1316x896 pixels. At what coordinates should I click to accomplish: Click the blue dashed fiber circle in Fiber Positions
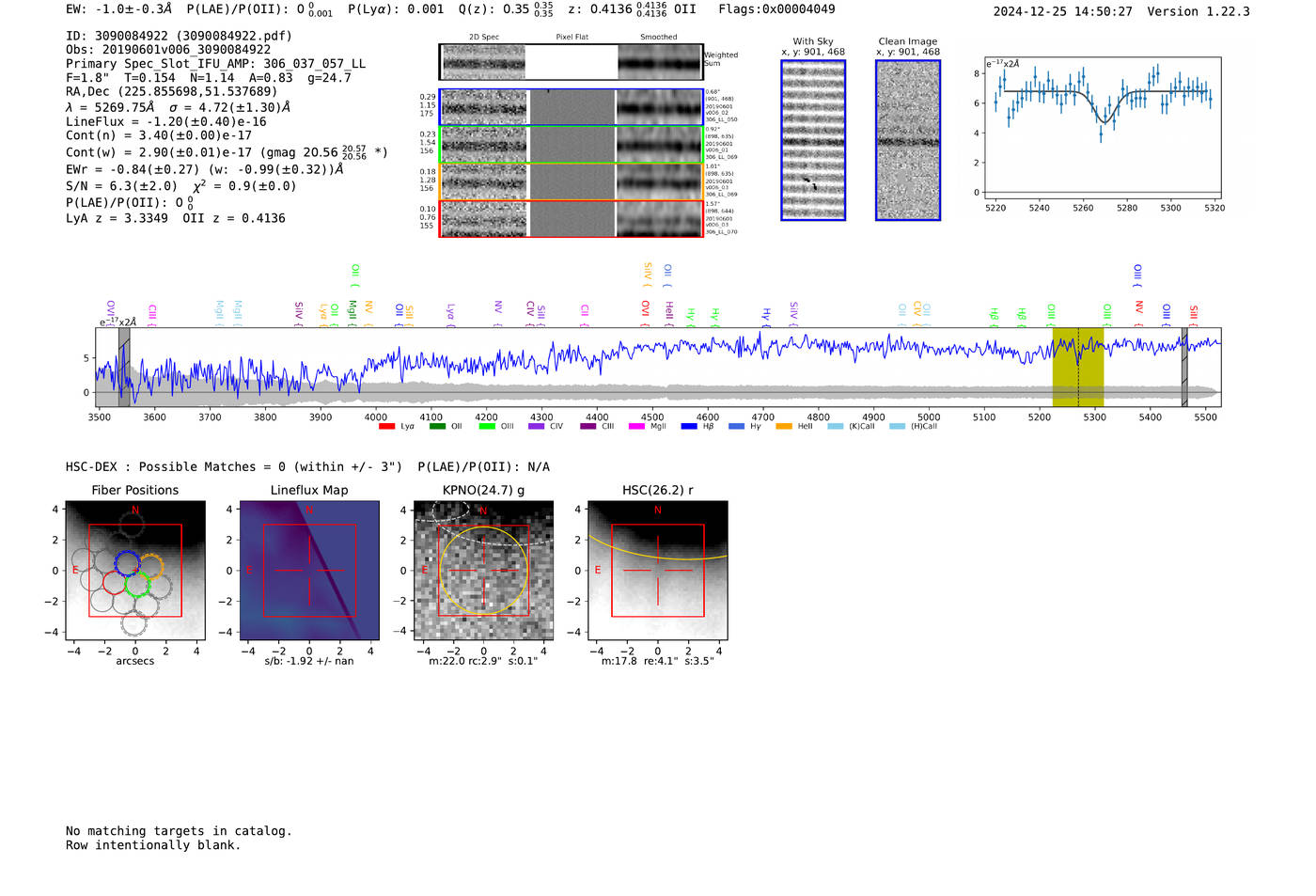pos(127,564)
